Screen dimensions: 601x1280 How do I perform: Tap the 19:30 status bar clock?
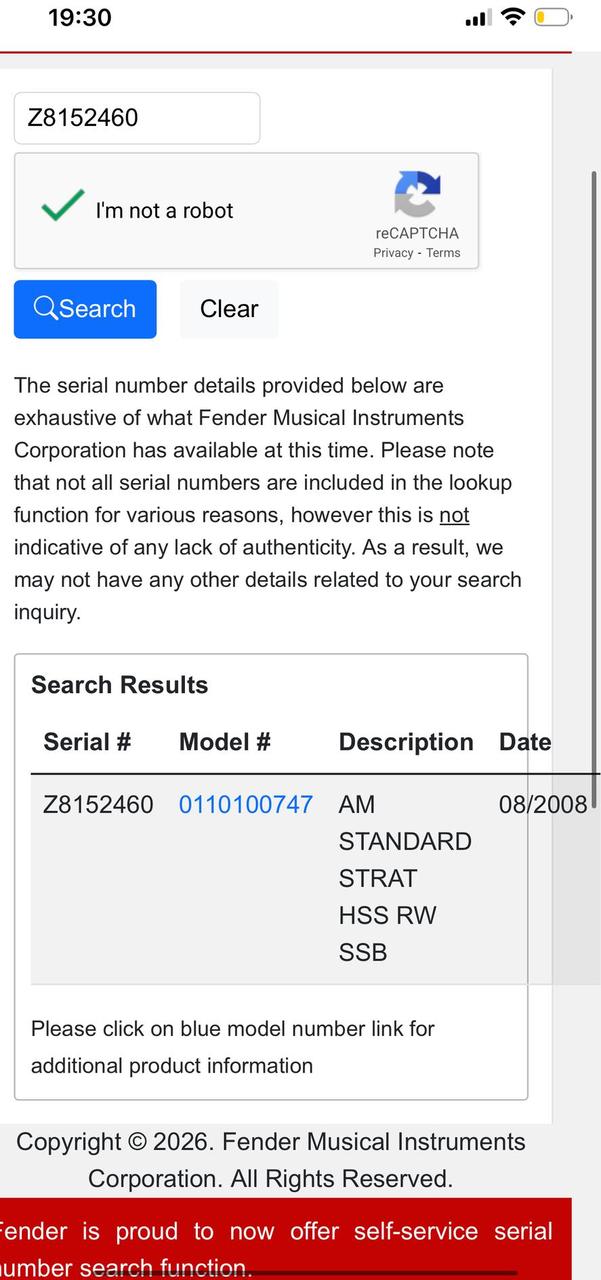pos(80,17)
